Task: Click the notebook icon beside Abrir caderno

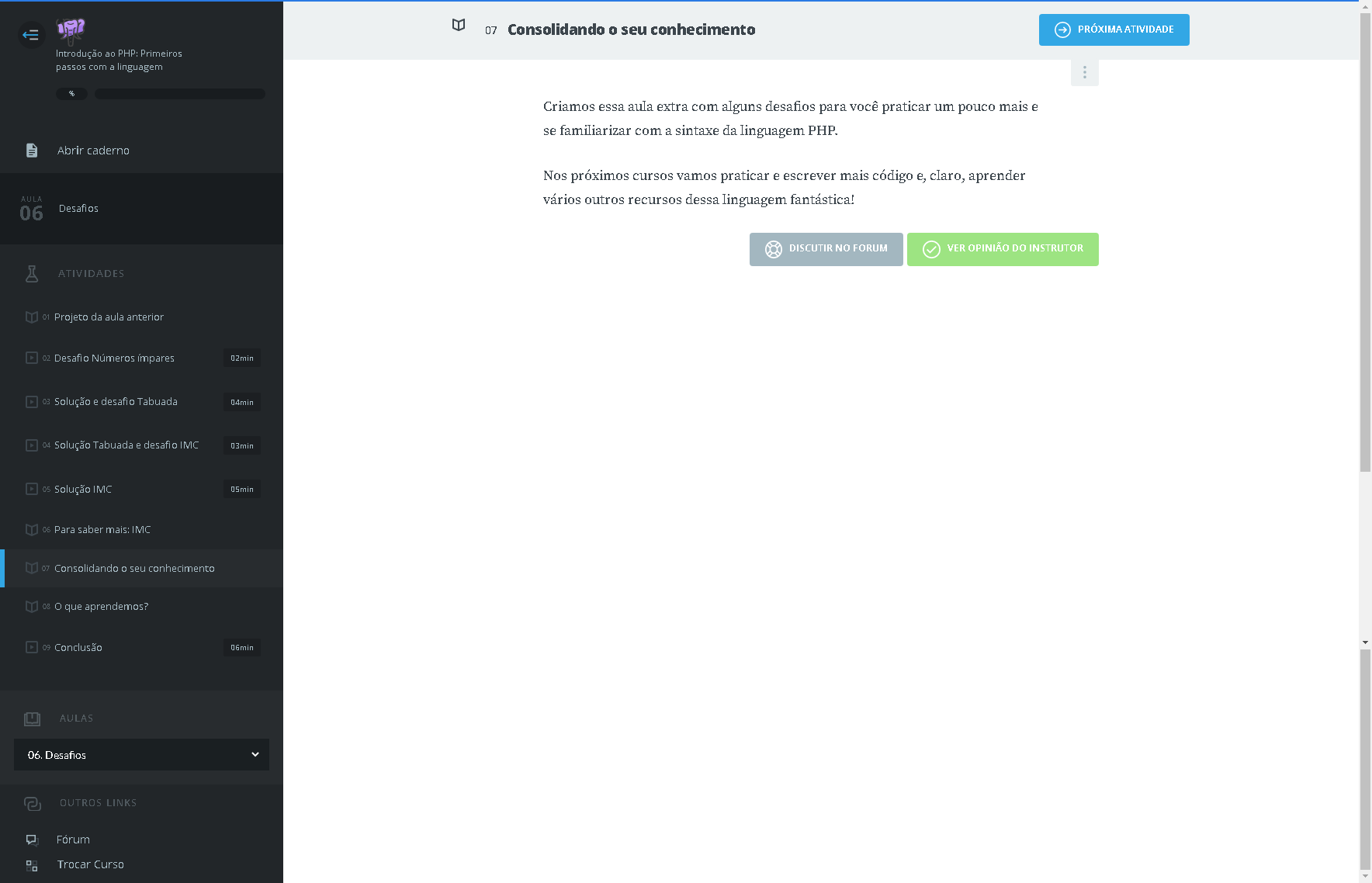Action: [32, 151]
